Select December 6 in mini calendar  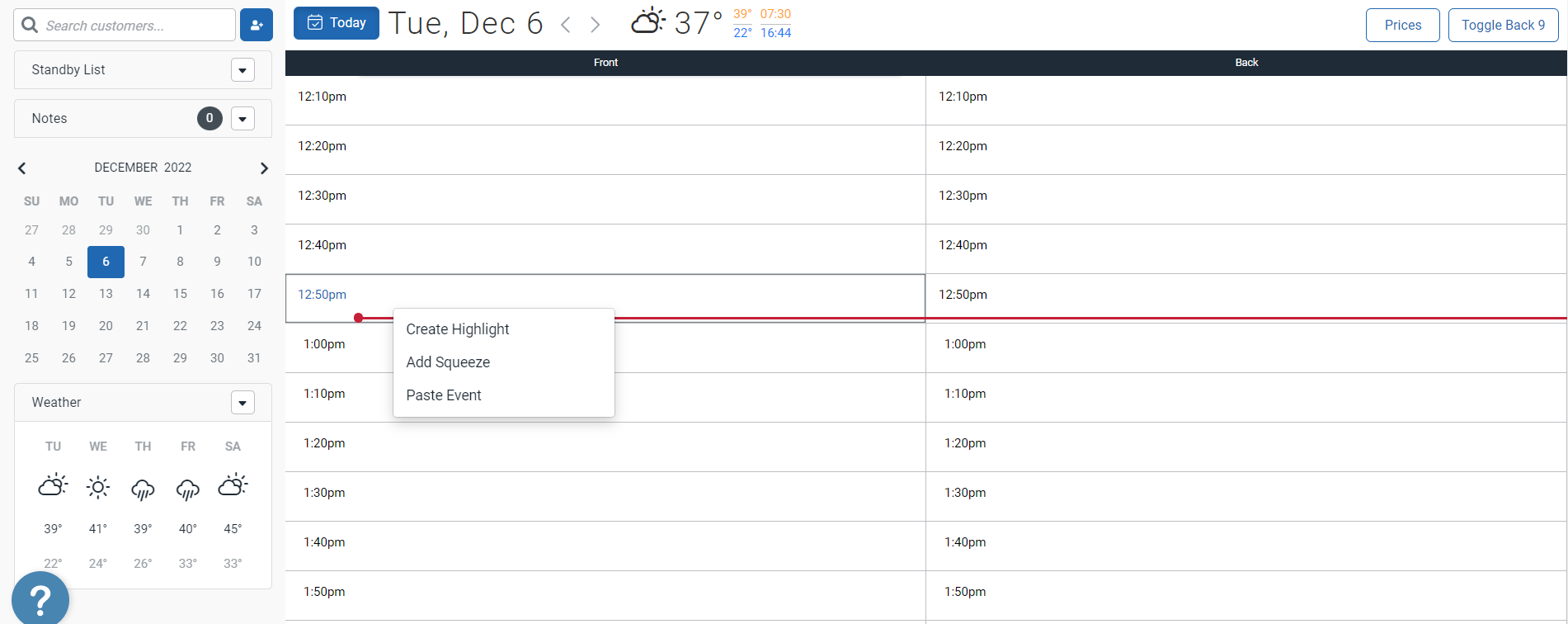pyautogui.click(x=106, y=262)
